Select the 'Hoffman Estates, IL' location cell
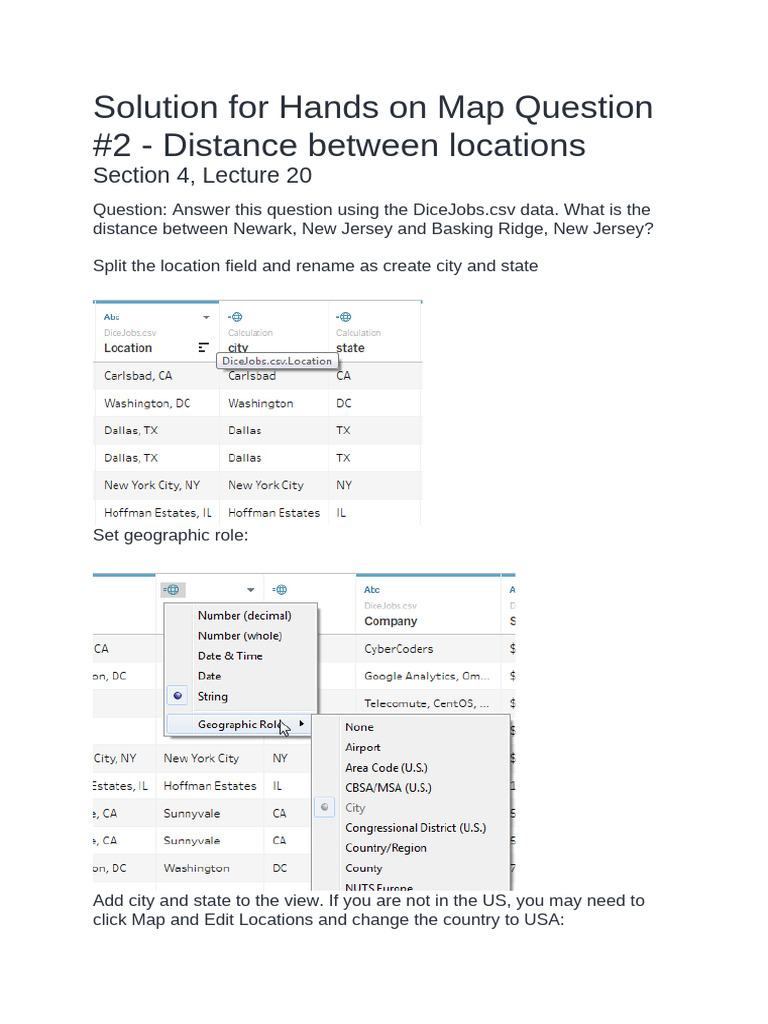This screenshot has height=1024, width=768. [157, 513]
